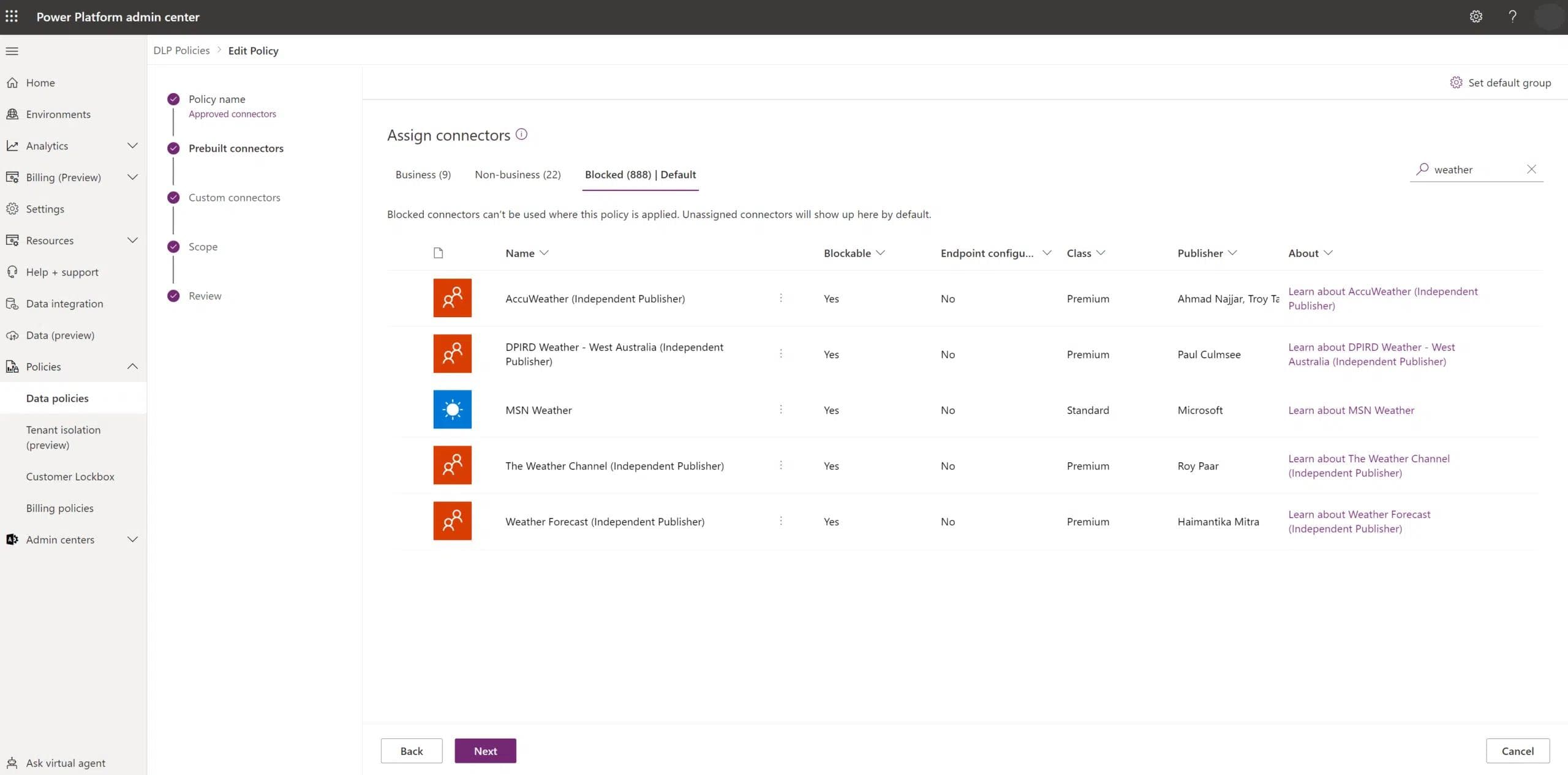Open Learn about MSN Weather link

[1351, 410]
